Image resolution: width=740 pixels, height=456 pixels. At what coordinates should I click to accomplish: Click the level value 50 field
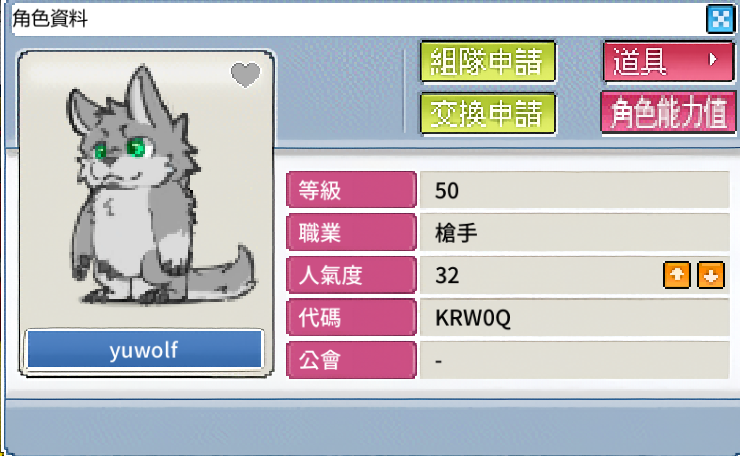pos(574,190)
